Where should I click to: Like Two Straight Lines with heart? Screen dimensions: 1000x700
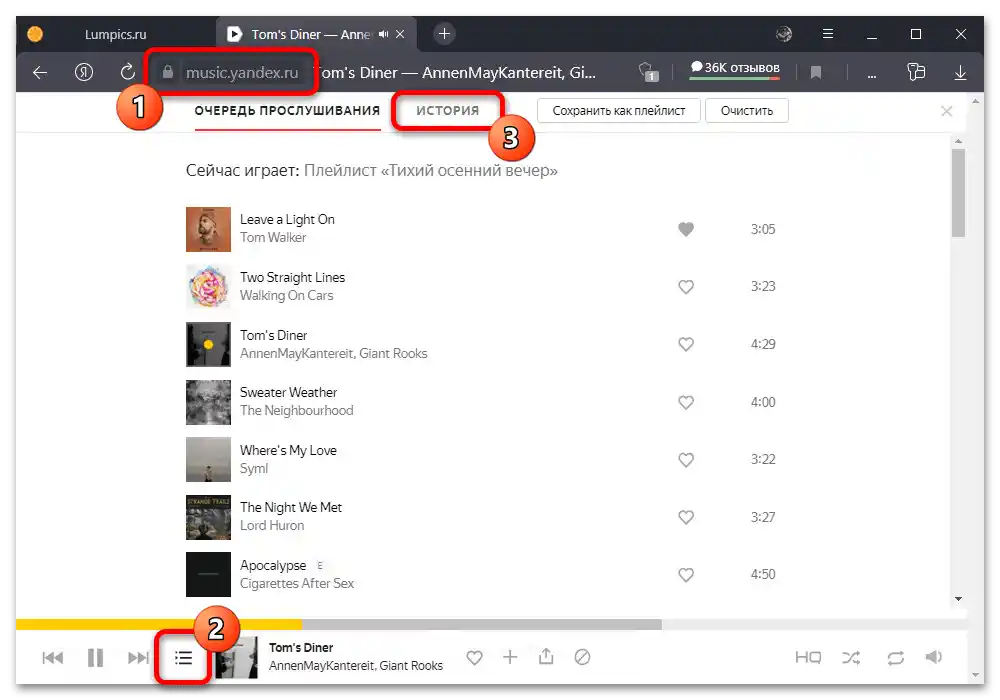(x=686, y=287)
